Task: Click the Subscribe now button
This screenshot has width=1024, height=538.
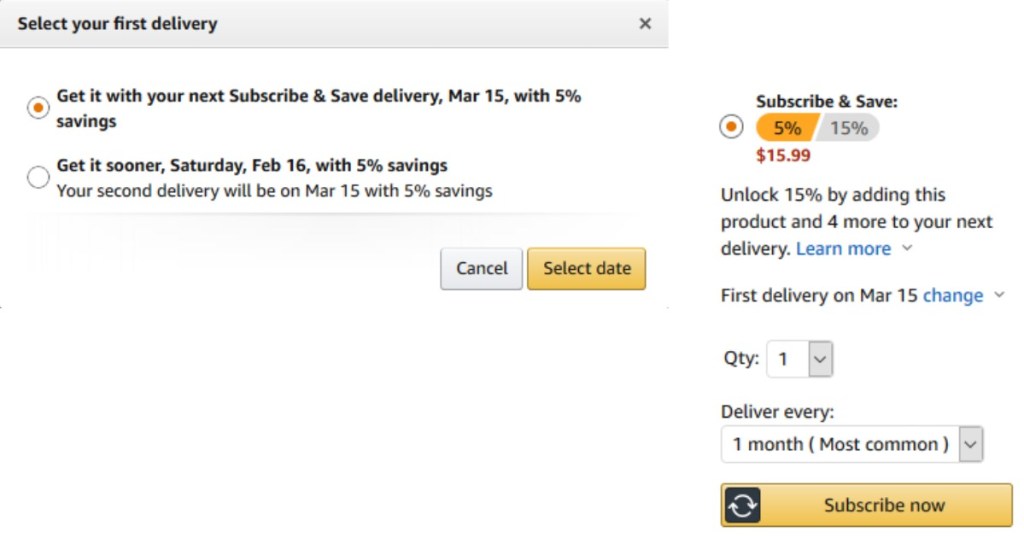Action: (x=867, y=505)
